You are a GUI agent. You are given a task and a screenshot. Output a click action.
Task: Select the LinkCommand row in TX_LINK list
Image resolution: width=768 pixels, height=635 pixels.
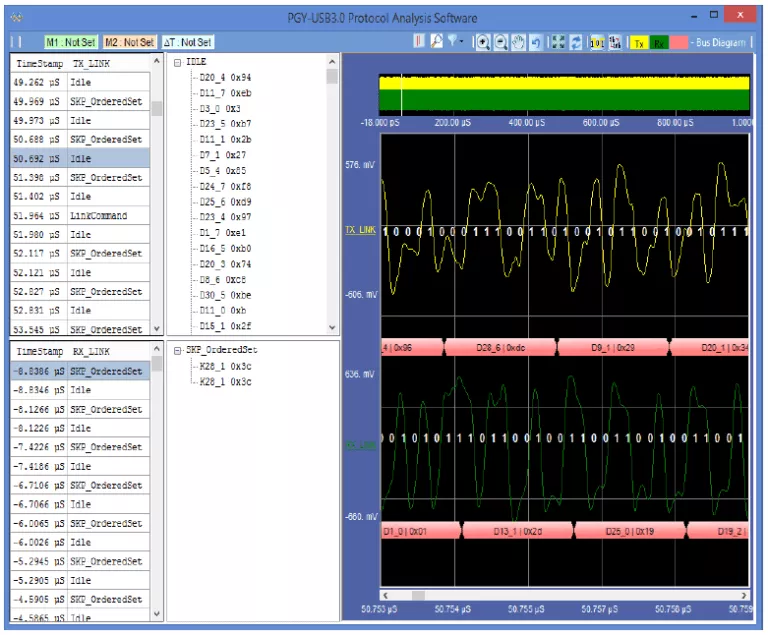tap(98, 216)
